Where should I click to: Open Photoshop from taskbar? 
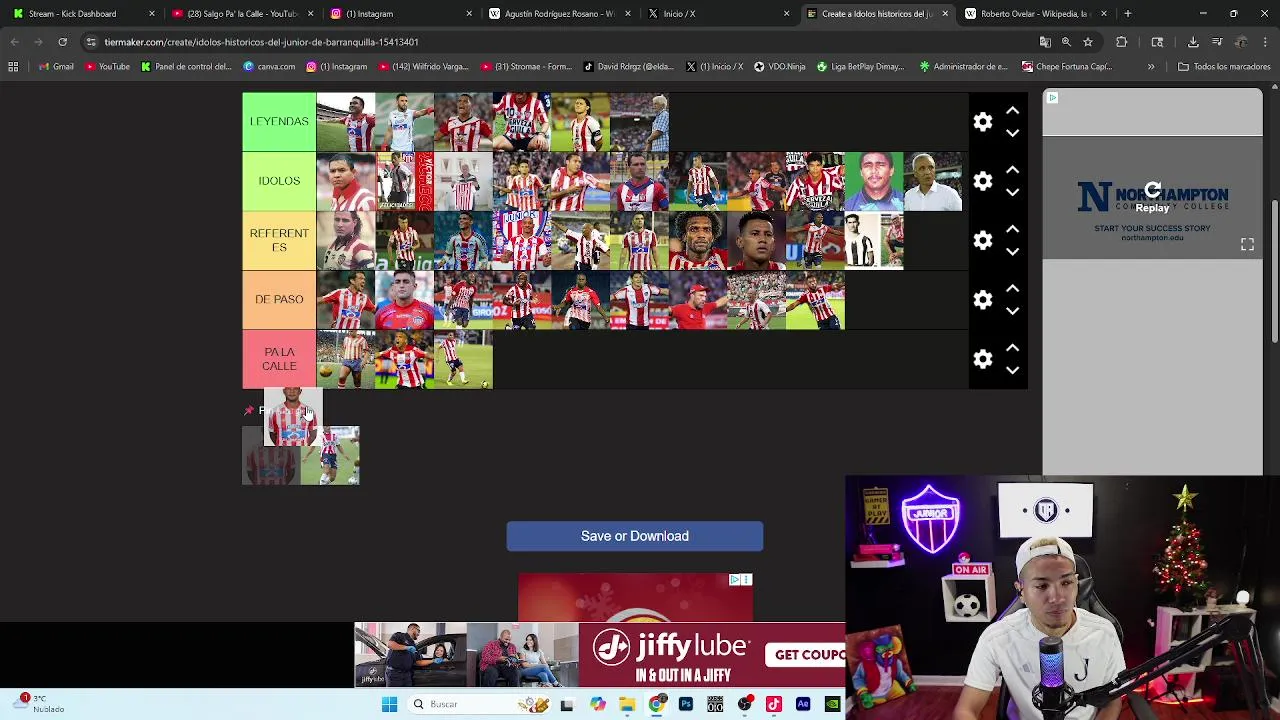tap(686, 704)
